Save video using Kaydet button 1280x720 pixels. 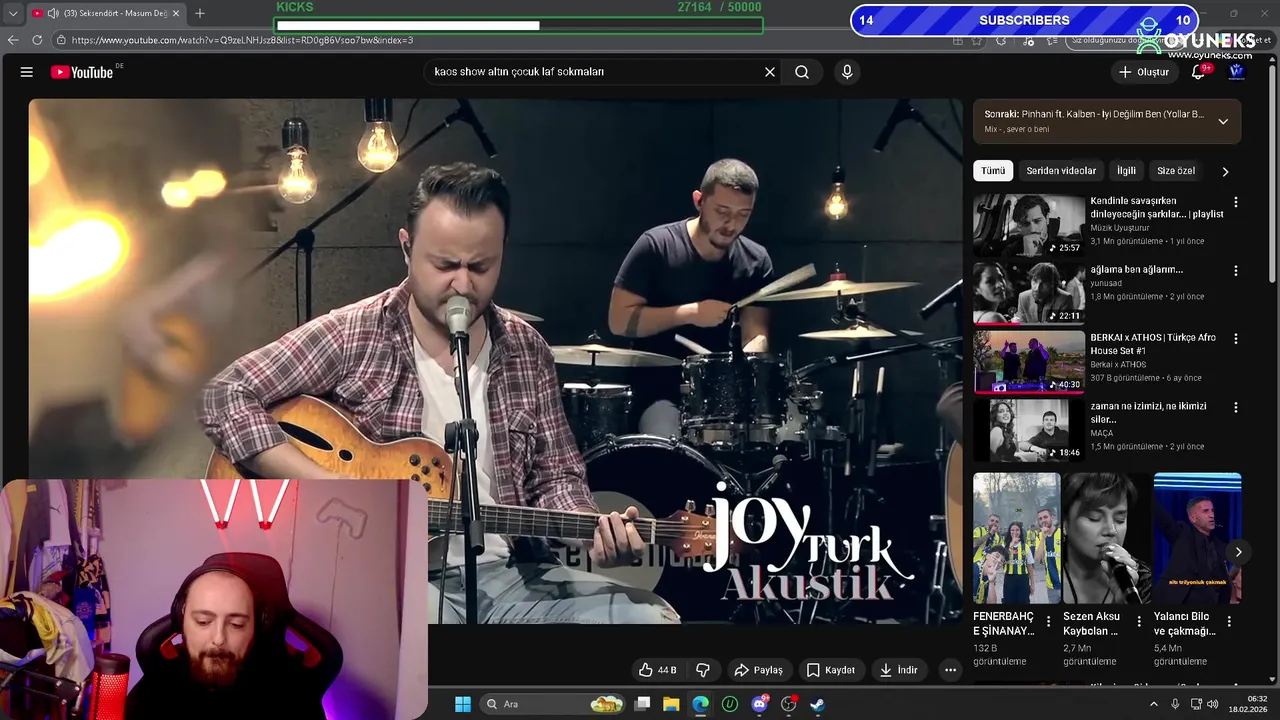(x=831, y=670)
